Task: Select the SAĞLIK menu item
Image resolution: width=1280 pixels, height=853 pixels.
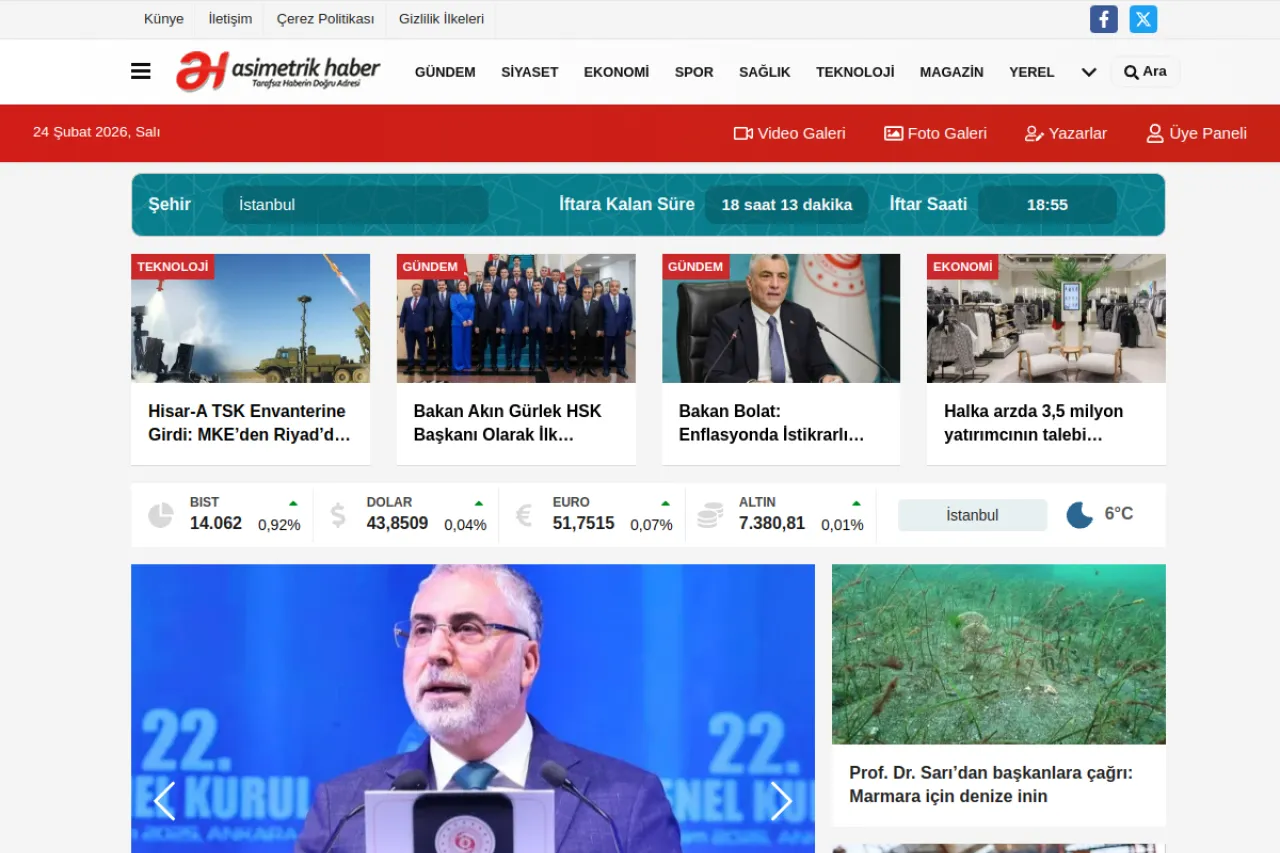Action: click(x=764, y=72)
